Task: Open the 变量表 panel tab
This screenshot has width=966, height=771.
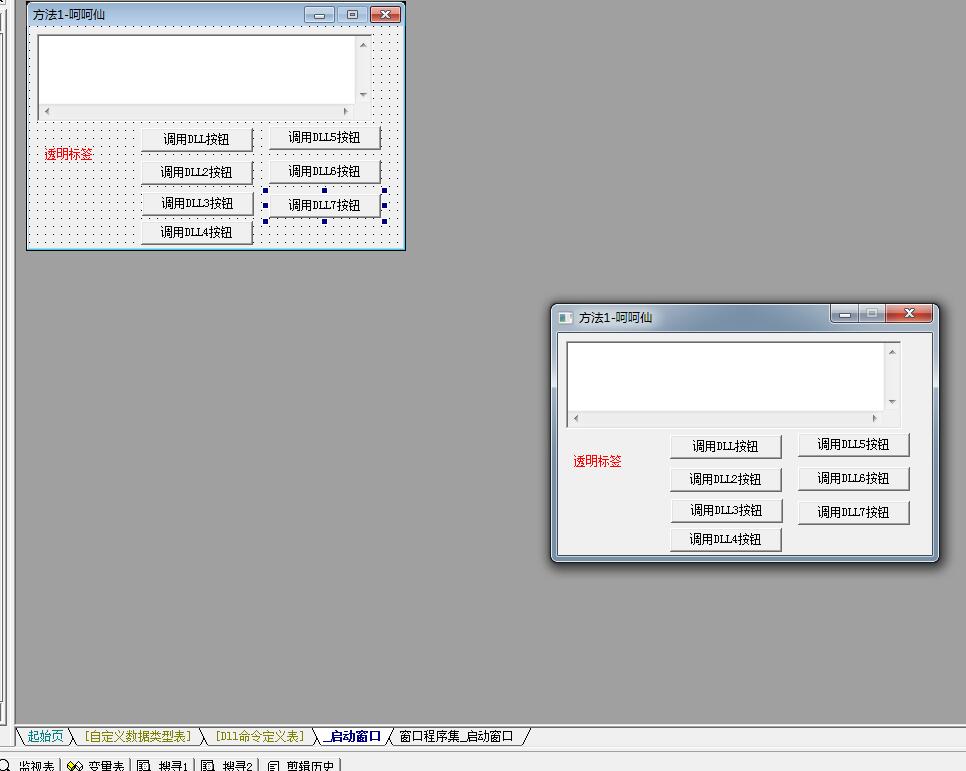Action: tap(96, 765)
